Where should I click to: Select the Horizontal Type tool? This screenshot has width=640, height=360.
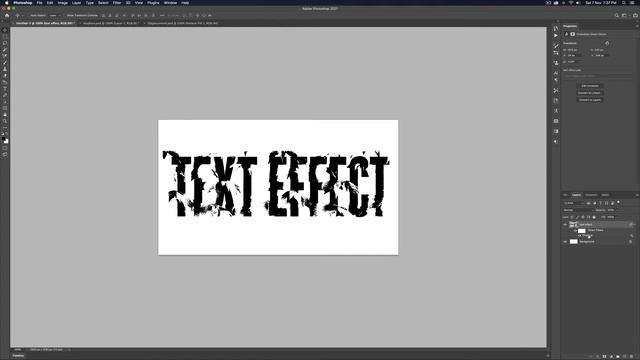5,89
